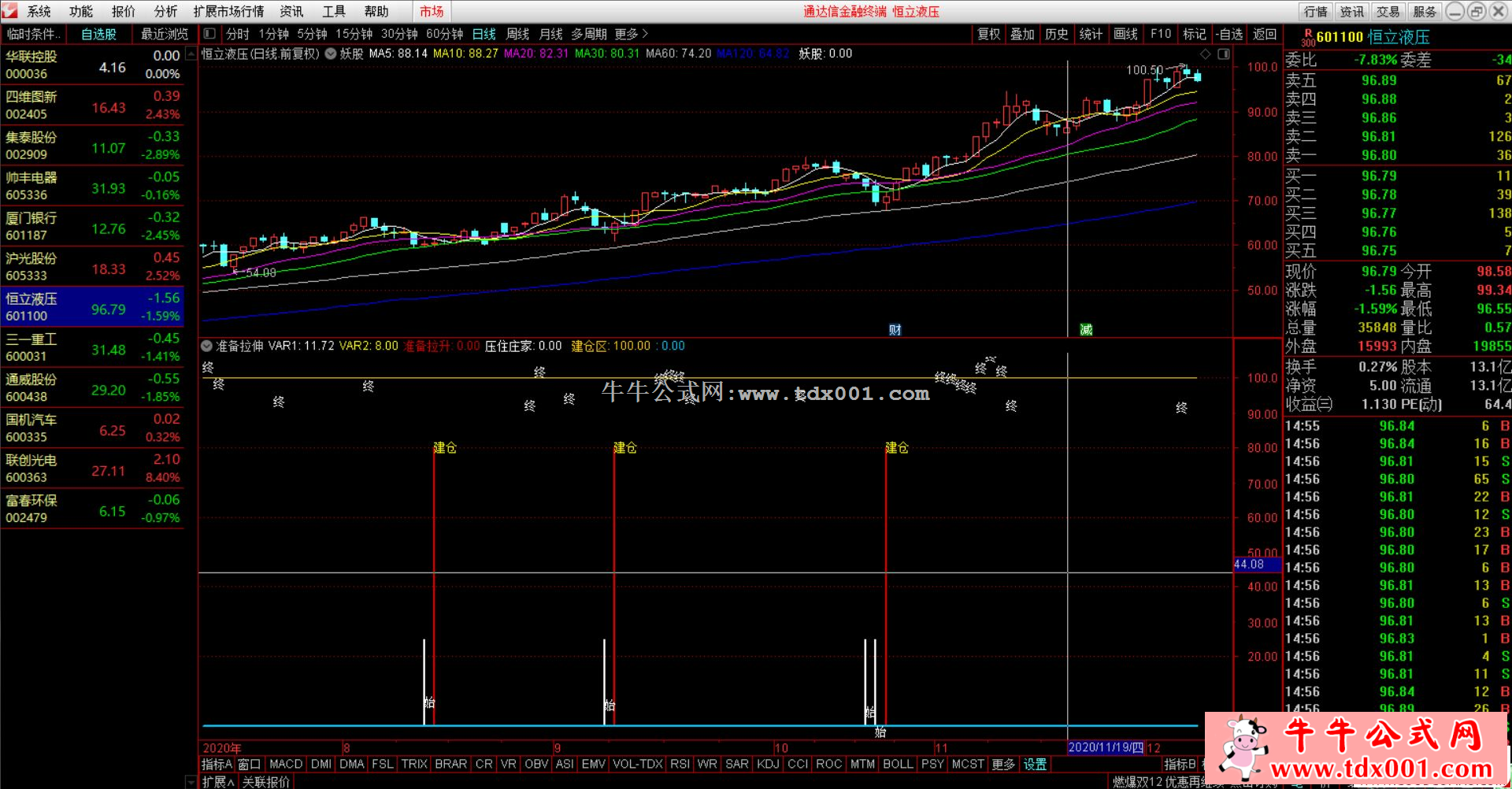Open the 报价 menu
Image resolution: width=1512 pixels, height=789 pixels.
[x=123, y=11]
